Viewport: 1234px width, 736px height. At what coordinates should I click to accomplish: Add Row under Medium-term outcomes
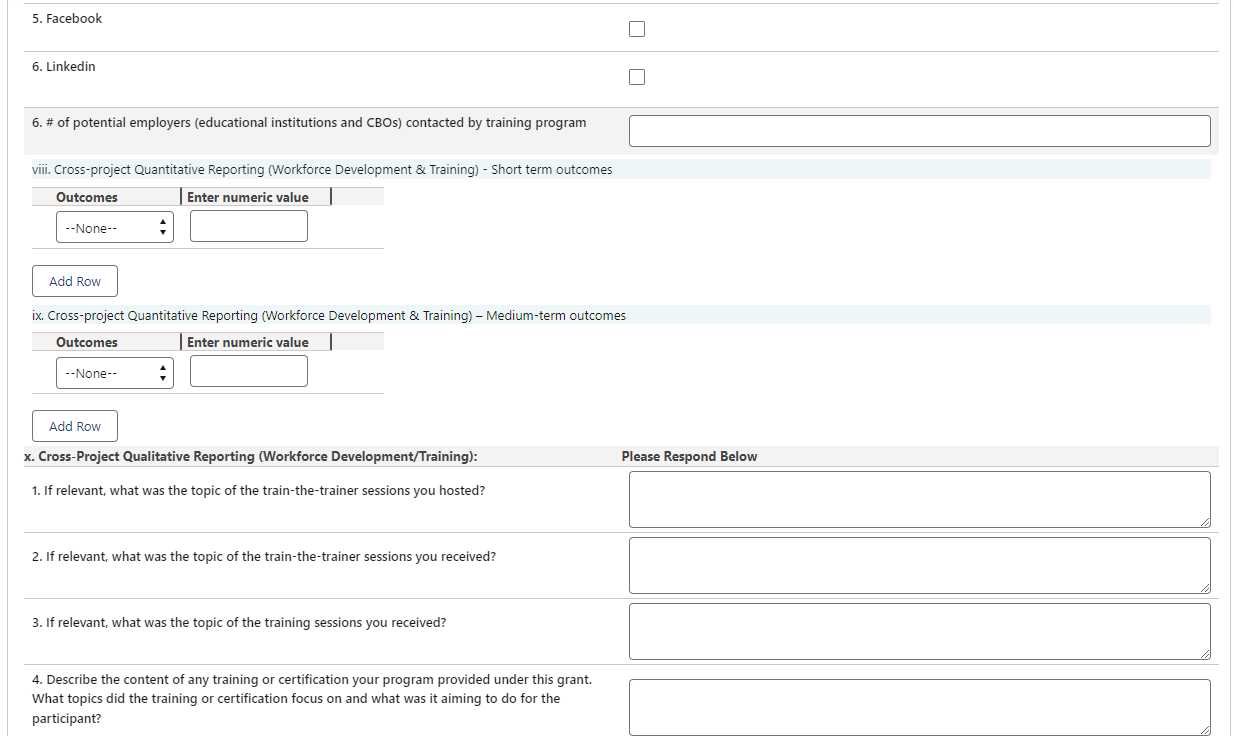[x=75, y=426]
